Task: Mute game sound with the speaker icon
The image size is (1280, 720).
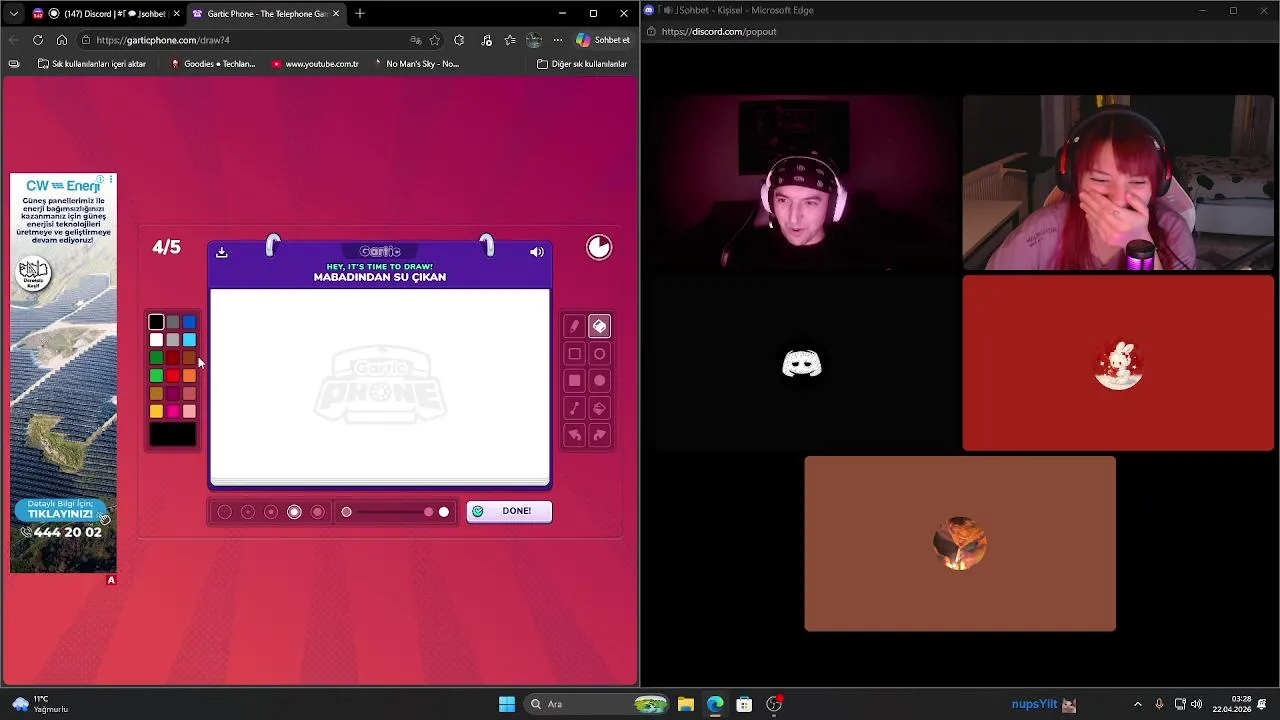Action: [537, 252]
